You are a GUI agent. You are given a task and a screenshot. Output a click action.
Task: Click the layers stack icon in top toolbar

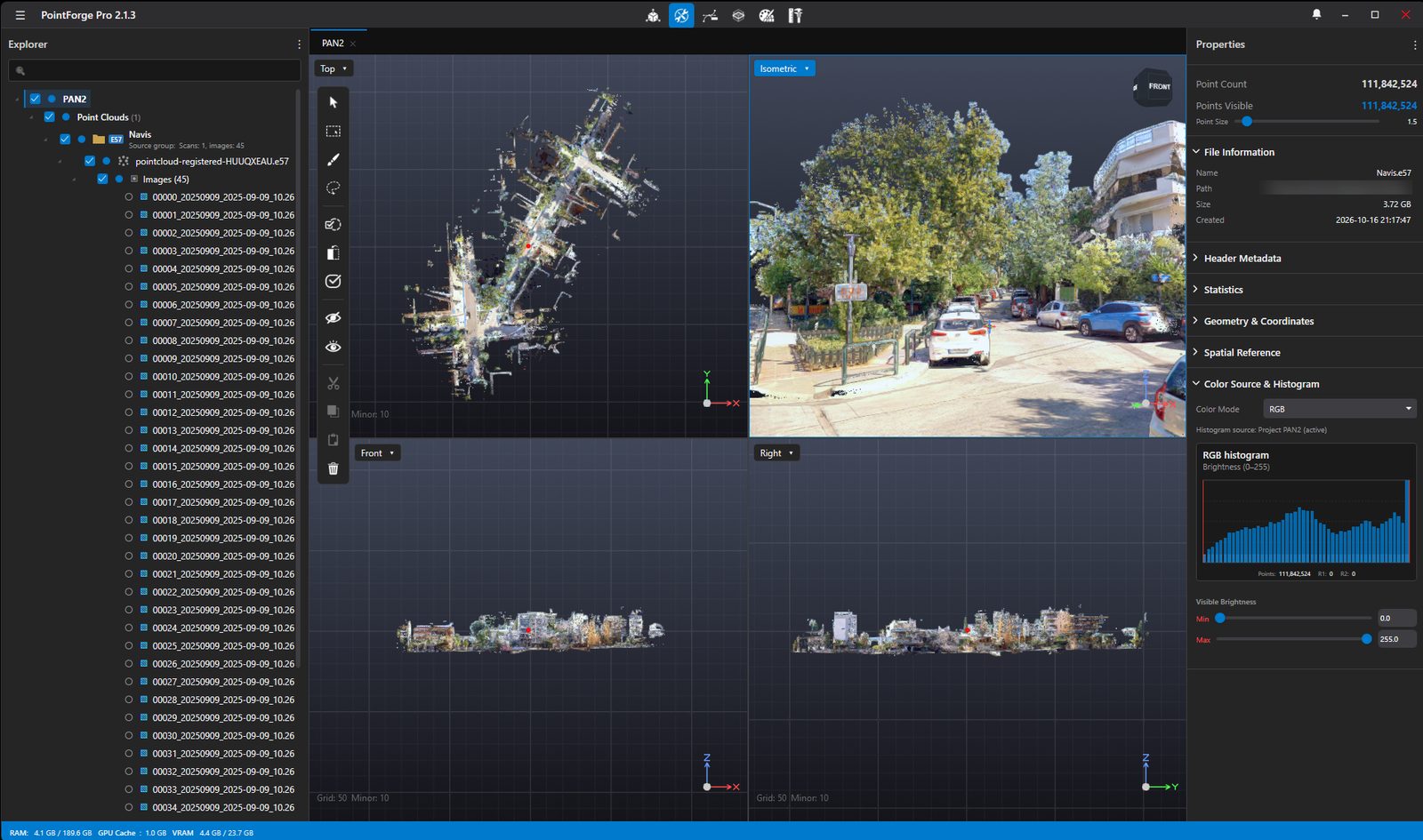(x=738, y=15)
